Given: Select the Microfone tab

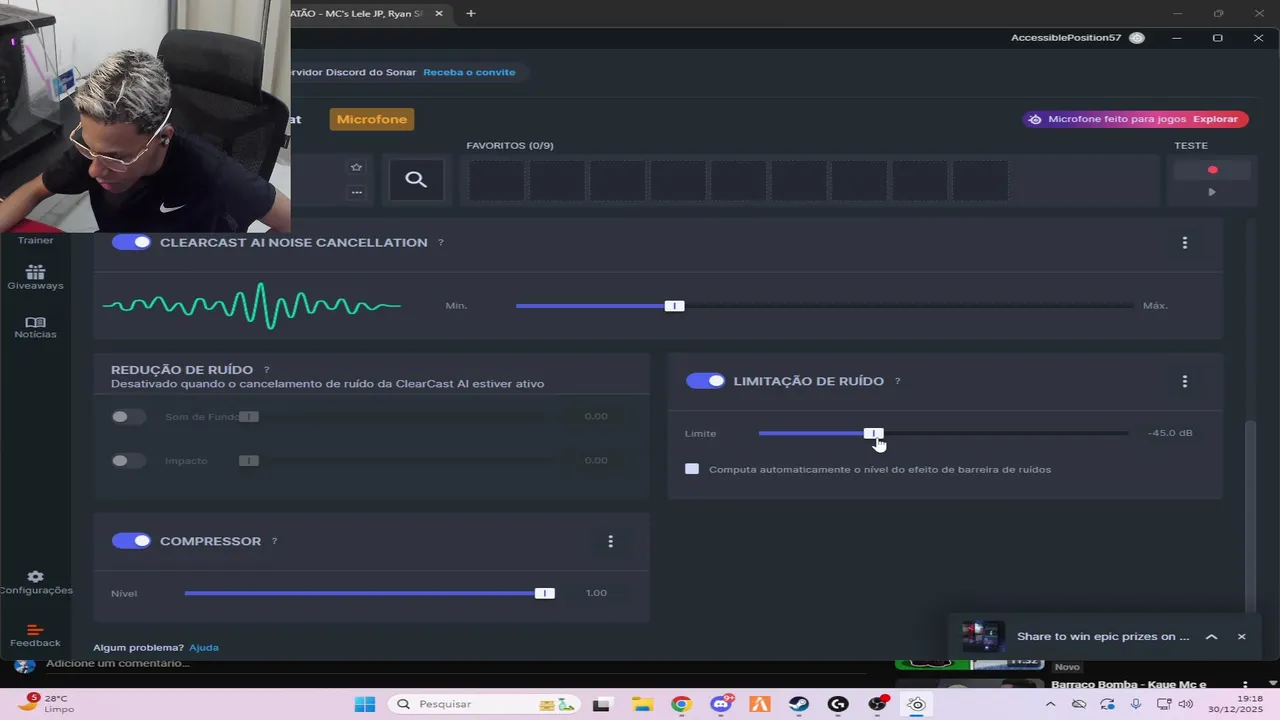Looking at the screenshot, I should (372, 119).
